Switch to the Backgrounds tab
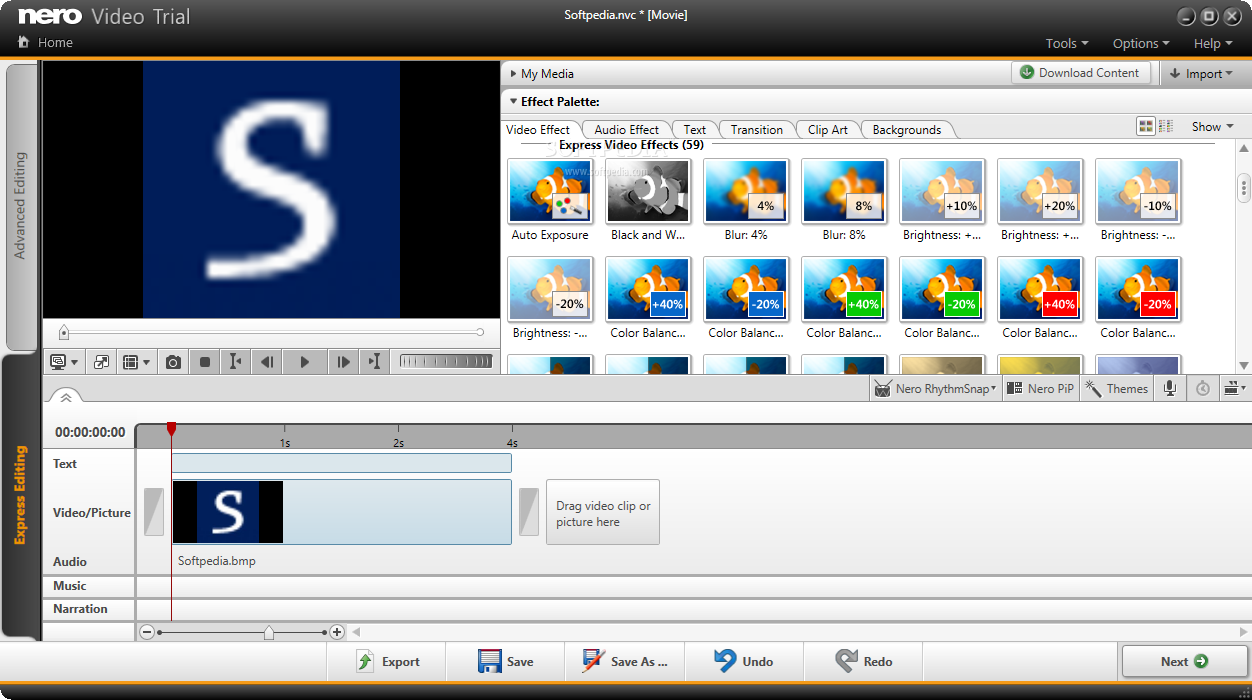This screenshot has height=700, width=1252. pos(907,129)
